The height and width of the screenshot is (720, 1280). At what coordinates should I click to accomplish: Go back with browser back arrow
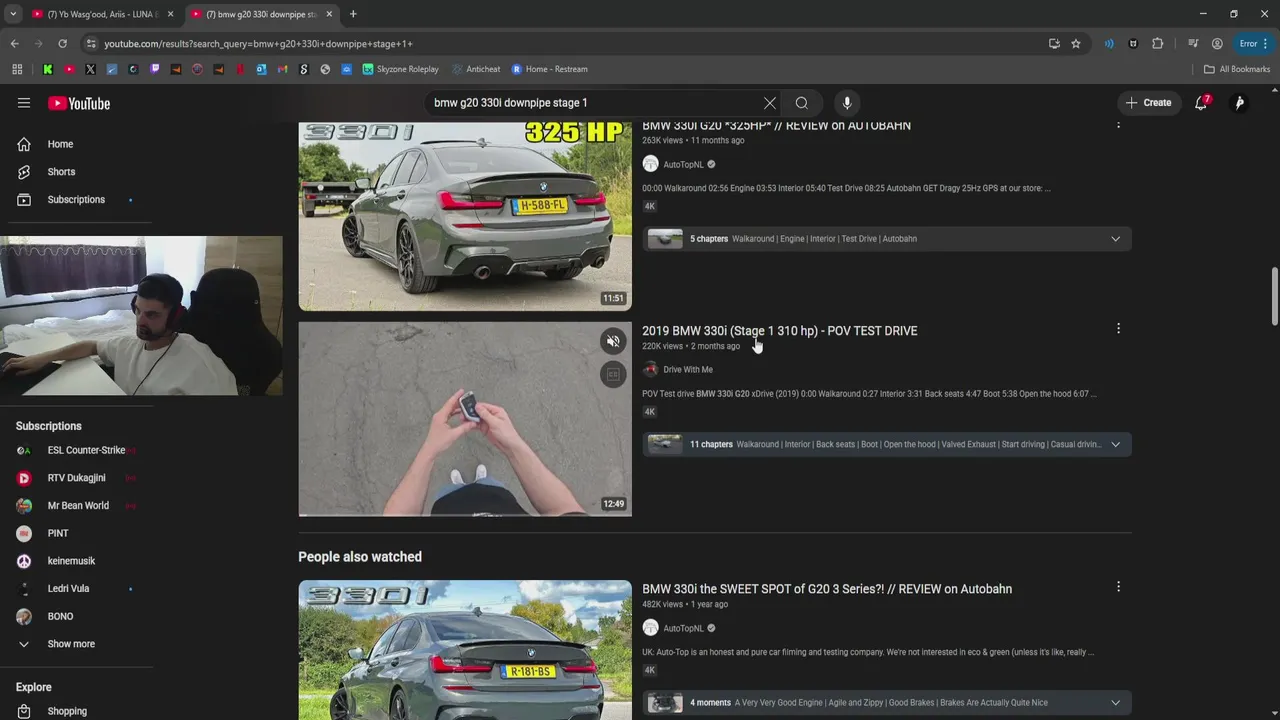14,44
